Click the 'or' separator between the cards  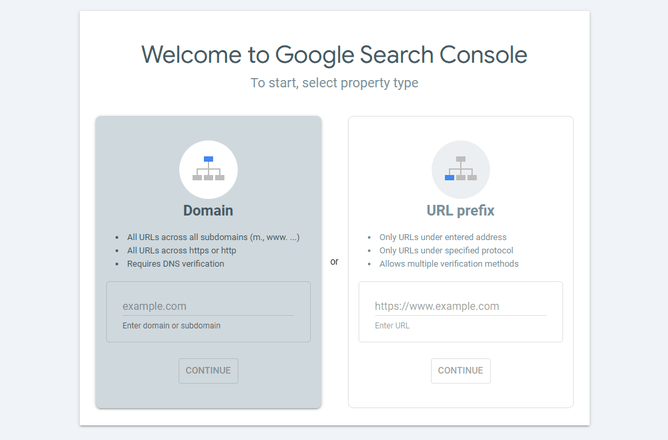pos(334,262)
